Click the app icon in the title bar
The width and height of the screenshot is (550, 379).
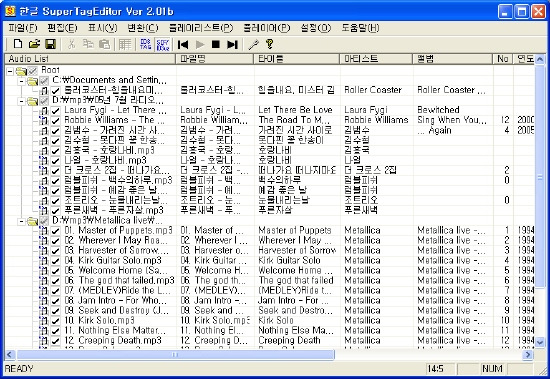[x=10, y=11]
